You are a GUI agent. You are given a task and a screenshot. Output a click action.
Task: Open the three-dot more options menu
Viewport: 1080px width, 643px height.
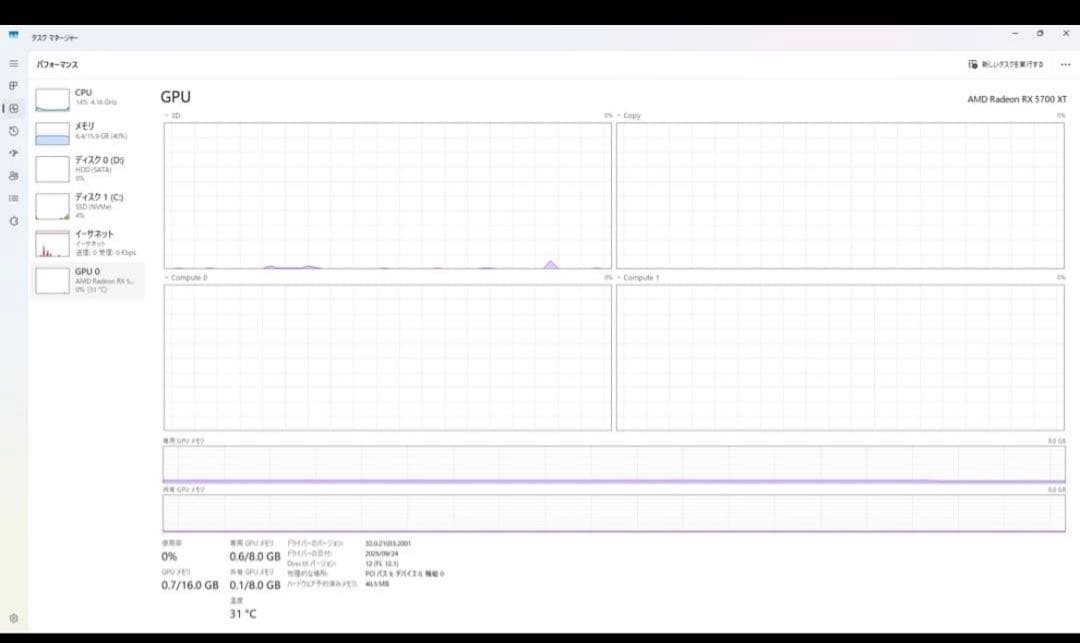[x=1066, y=64]
